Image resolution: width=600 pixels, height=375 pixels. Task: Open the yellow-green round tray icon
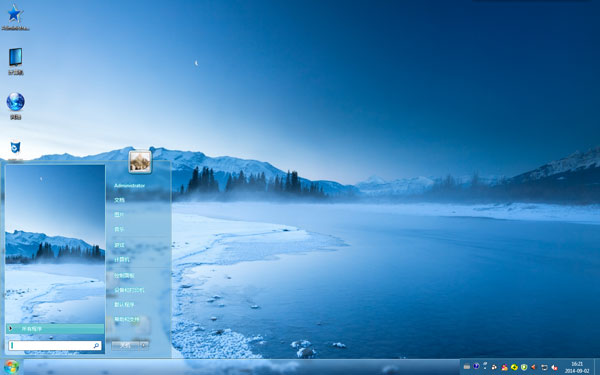tap(514, 367)
